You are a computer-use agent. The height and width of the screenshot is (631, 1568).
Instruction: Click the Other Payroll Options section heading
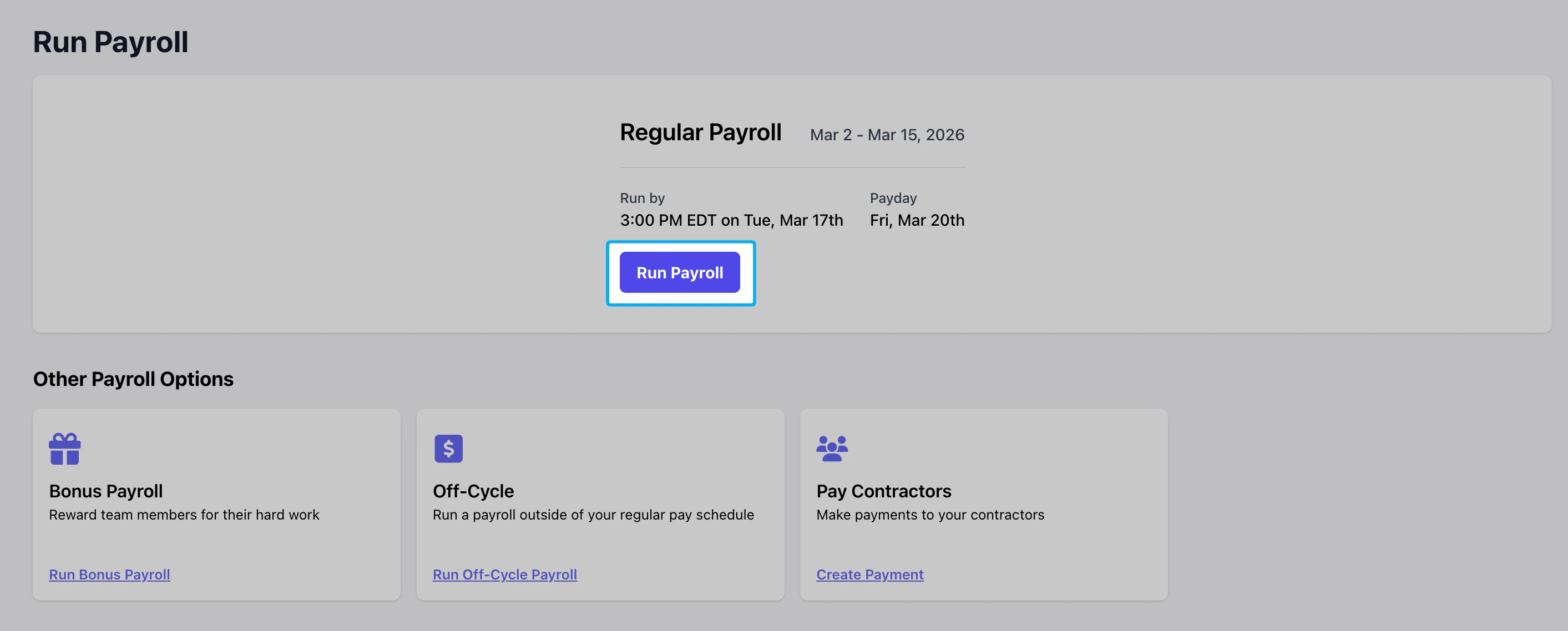click(133, 379)
